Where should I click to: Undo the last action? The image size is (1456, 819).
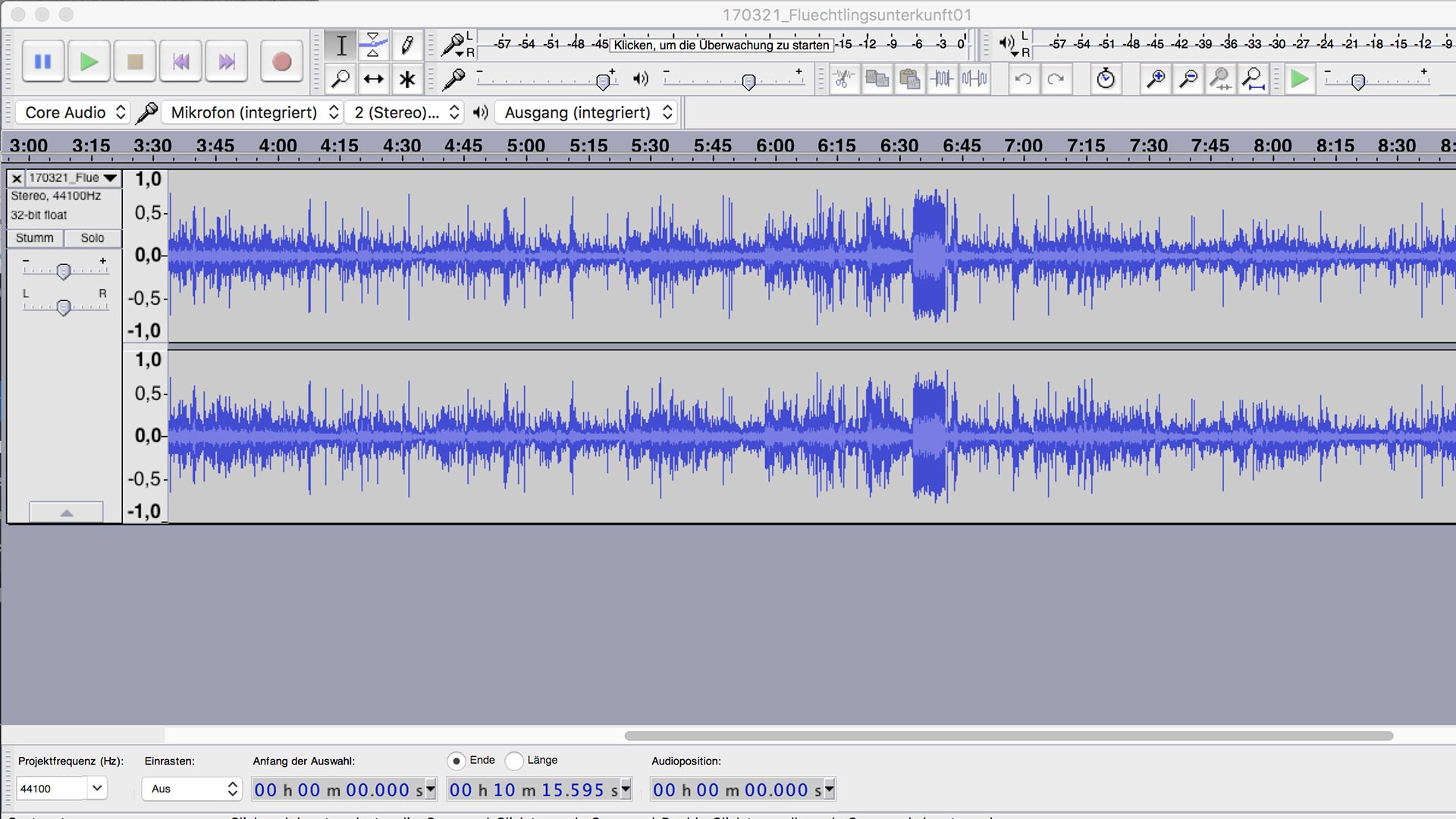click(x=1023, y=79)
